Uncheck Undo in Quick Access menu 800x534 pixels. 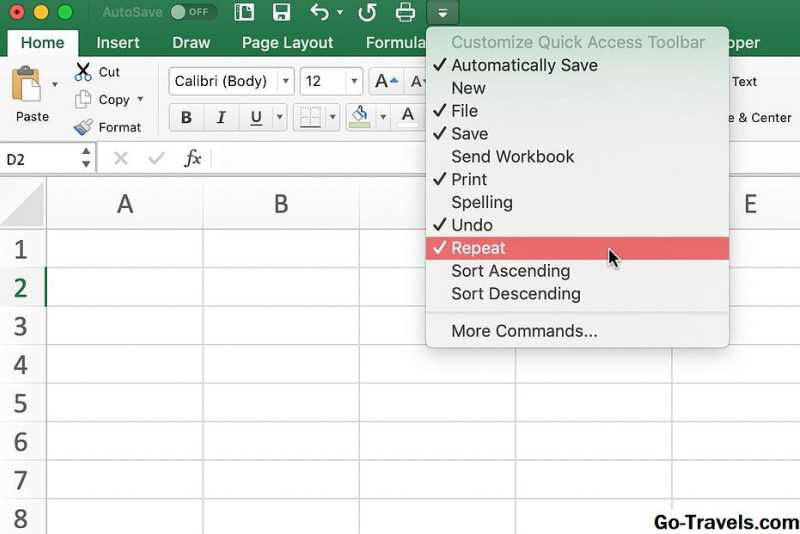pyautogui.click(x=577, y=225)
